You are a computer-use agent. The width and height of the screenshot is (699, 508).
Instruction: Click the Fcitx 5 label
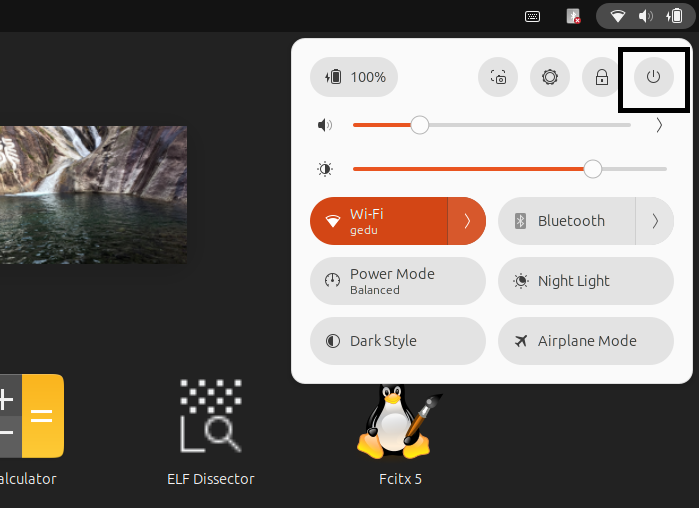(x=400, y=479)
